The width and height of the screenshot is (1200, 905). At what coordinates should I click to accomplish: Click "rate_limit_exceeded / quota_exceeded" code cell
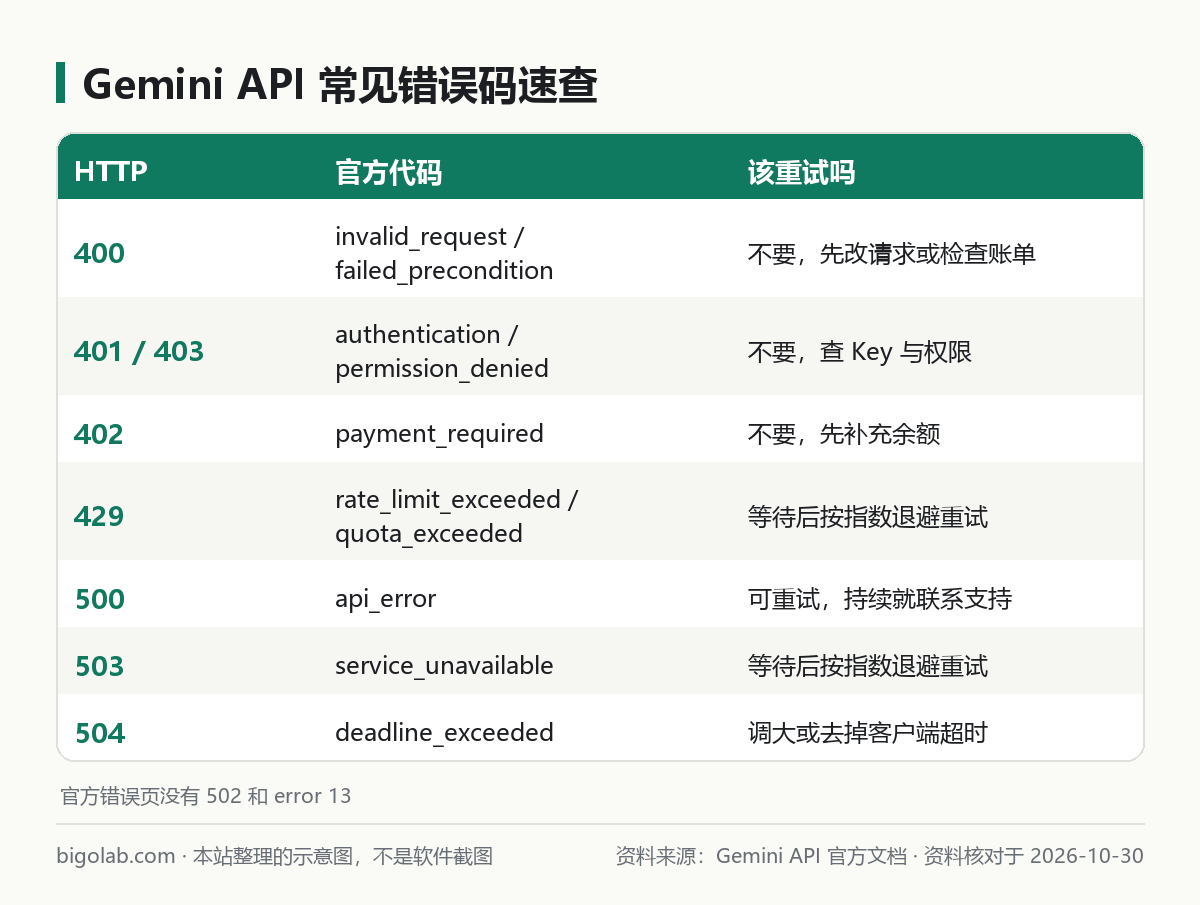456,516
